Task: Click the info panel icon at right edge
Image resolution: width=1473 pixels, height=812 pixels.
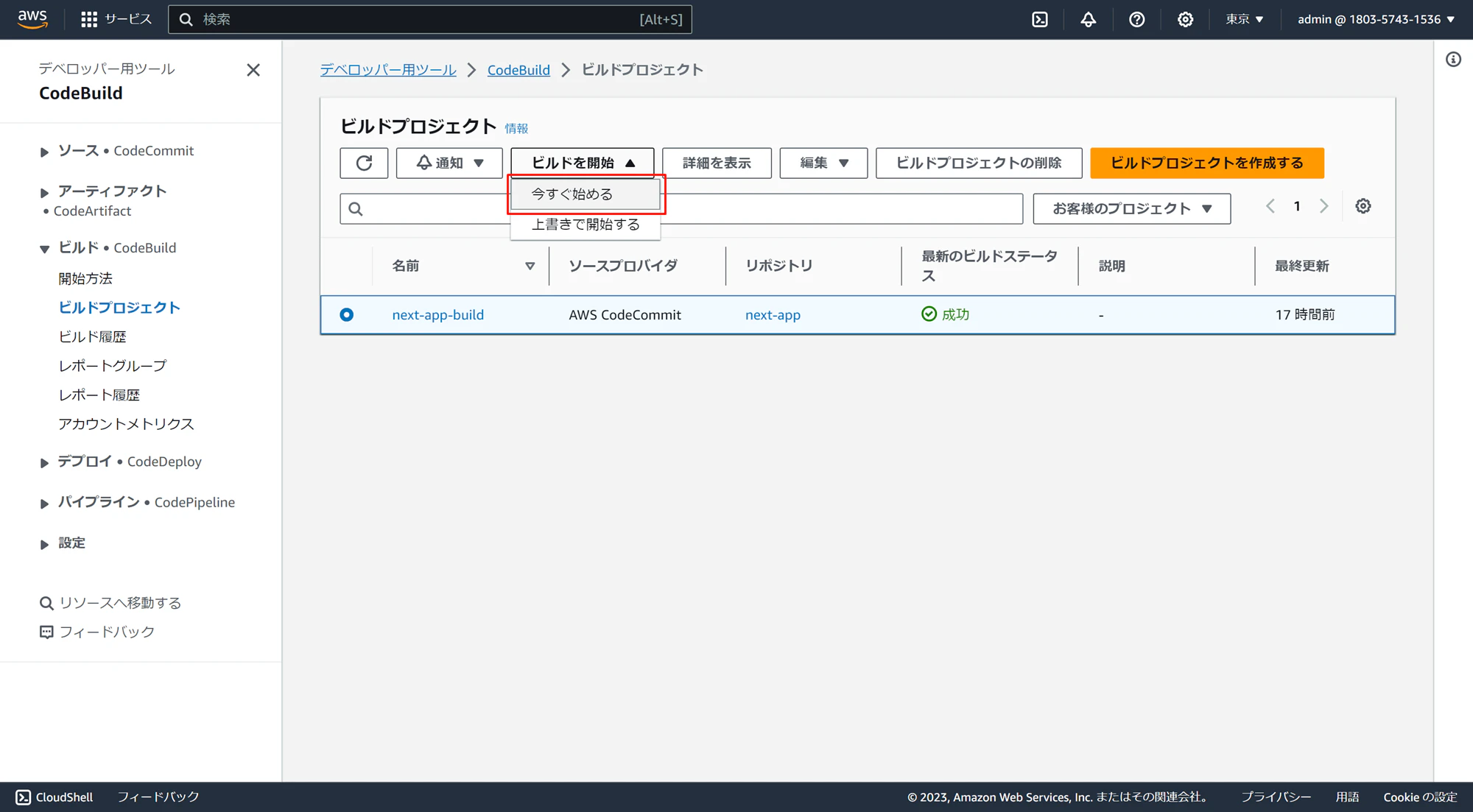Action: tap(1452, 60)
